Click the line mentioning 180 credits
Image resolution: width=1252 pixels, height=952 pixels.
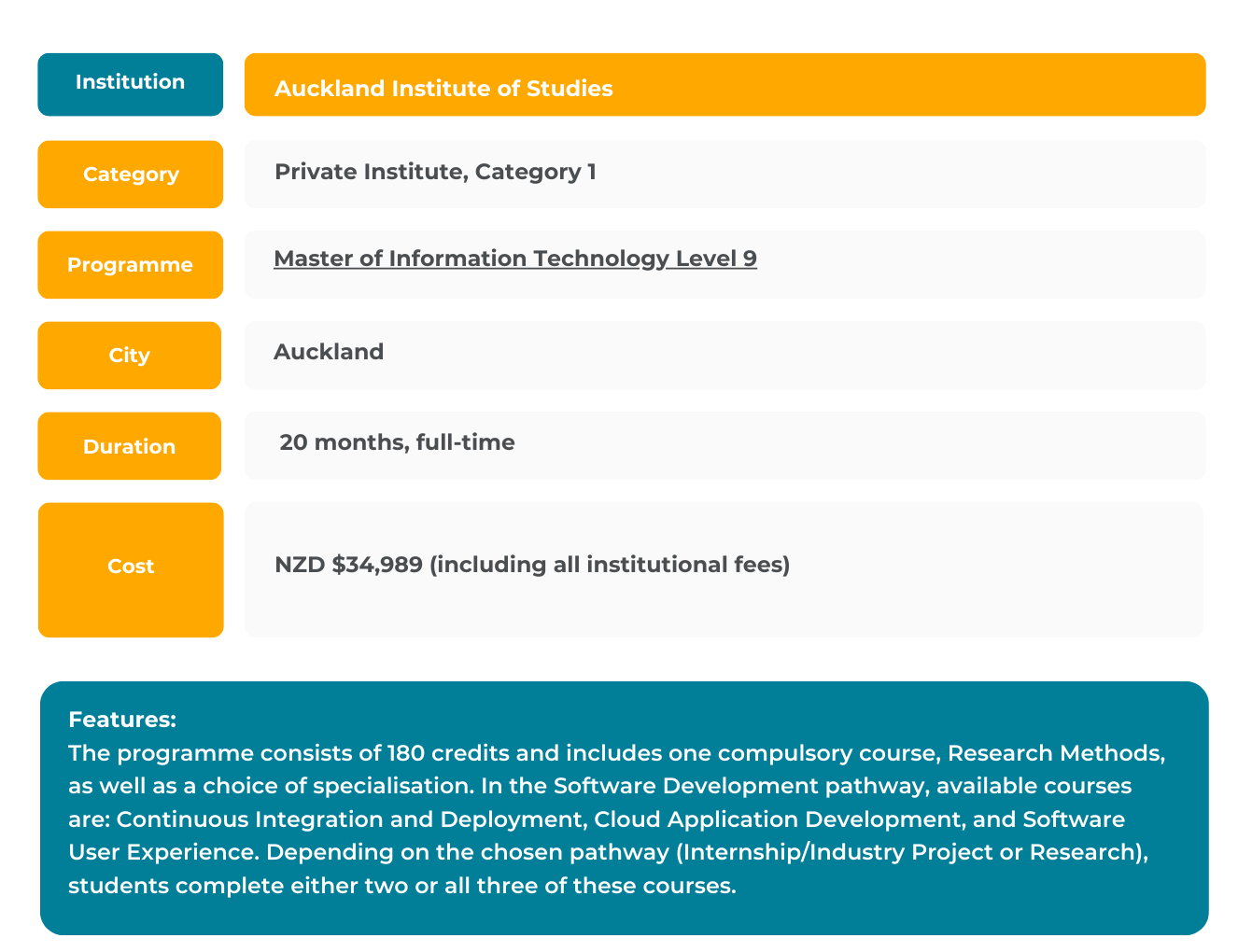point(617,753)
